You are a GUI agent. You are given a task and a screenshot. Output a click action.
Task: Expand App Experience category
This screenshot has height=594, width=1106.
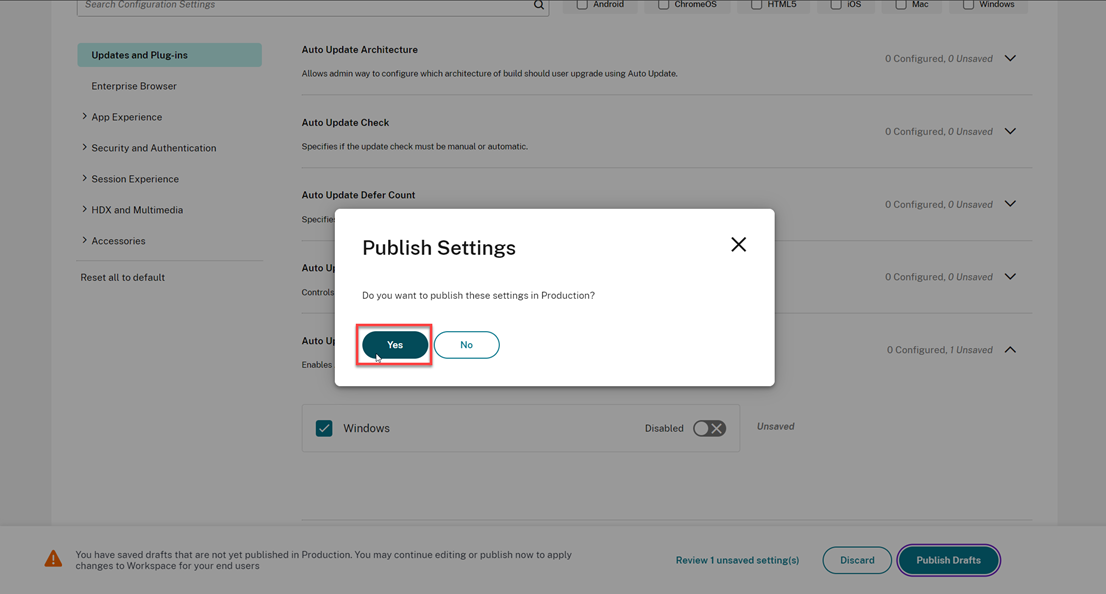pyautogui.click(x=126, y=117)
